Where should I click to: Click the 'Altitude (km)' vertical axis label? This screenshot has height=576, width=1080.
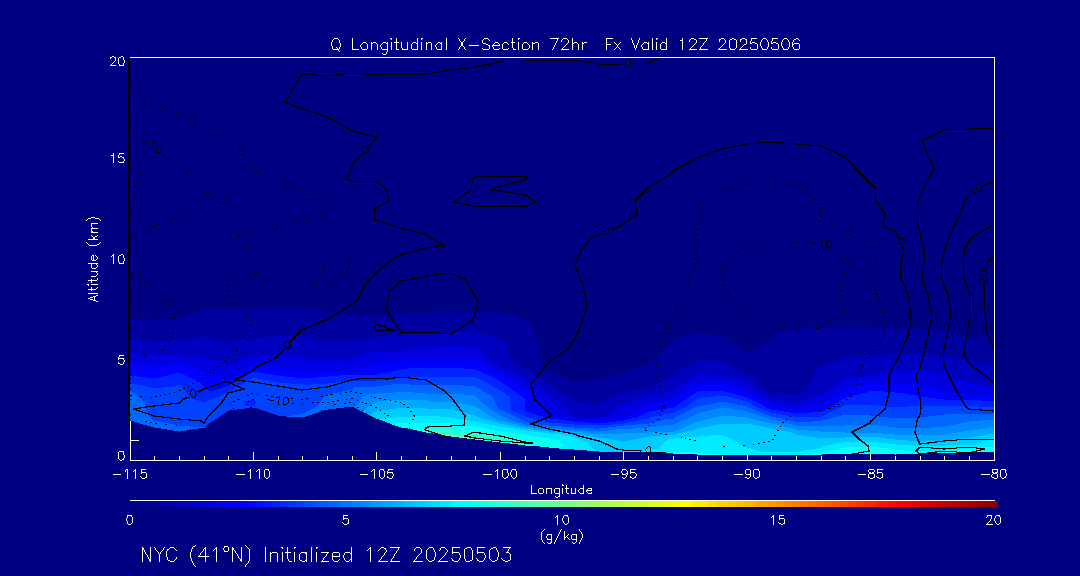93,259
